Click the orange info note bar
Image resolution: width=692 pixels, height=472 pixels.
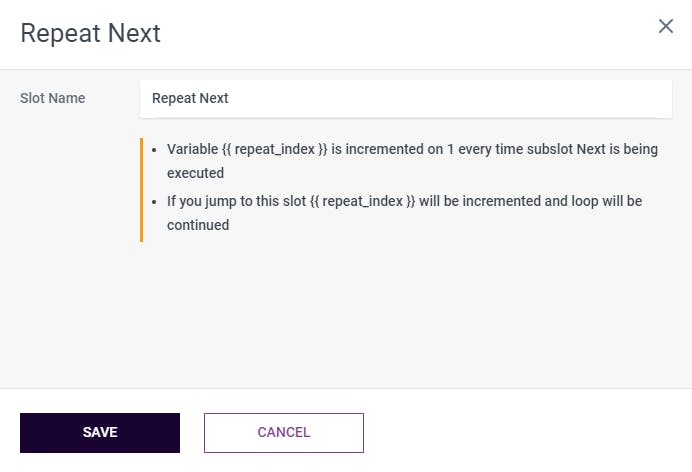point(142,189)
